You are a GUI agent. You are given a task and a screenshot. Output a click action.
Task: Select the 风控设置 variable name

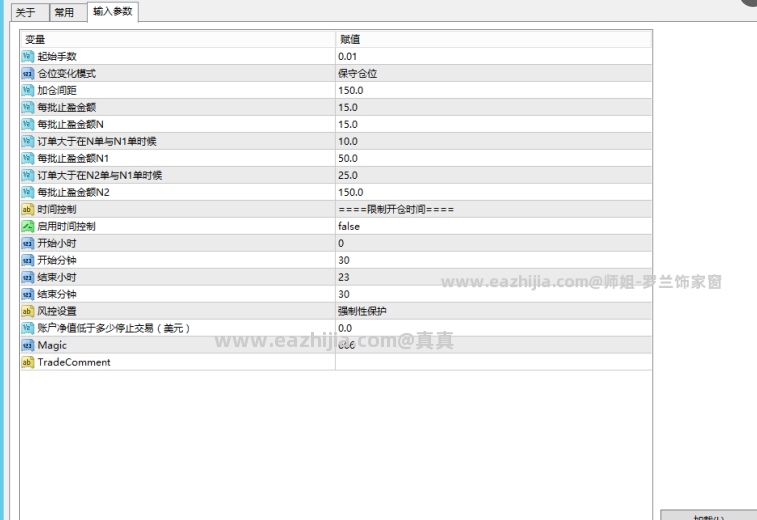(x=57, y=311)
